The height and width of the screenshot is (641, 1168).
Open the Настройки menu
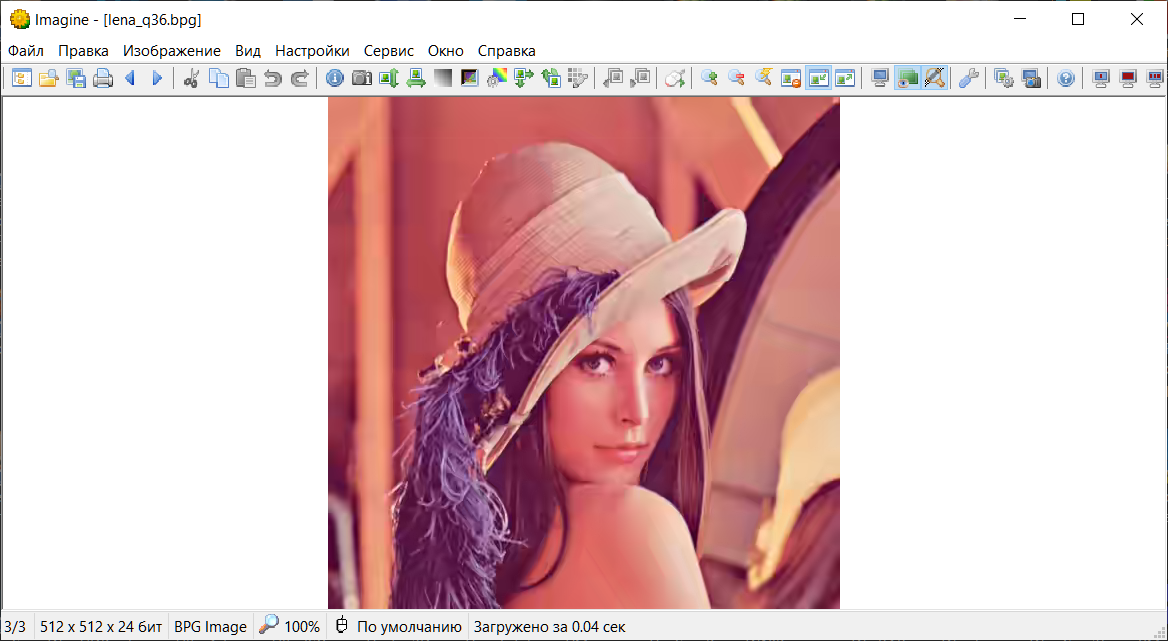312,51
